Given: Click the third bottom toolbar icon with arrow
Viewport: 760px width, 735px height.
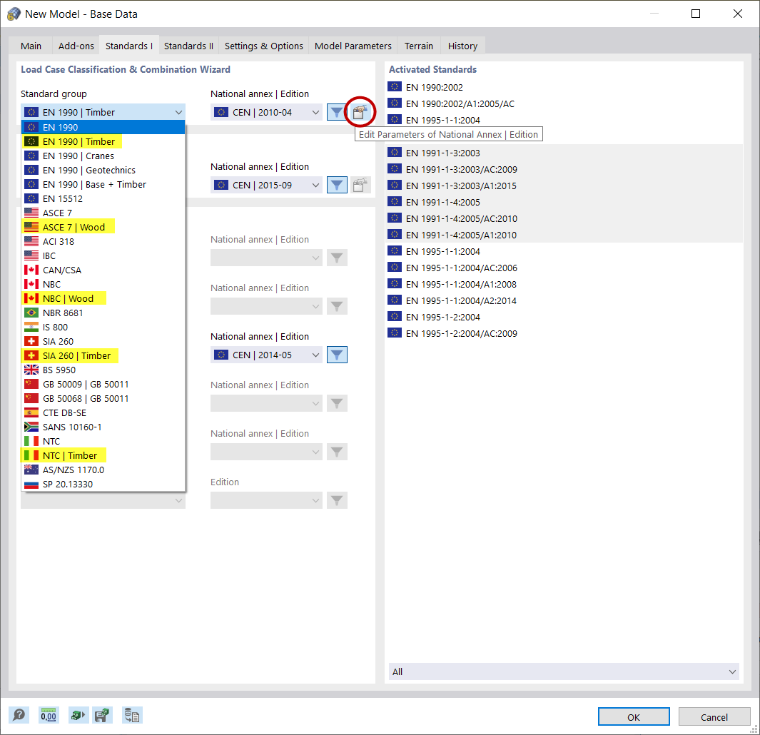Looking at the screenshot, I should click(x=78, y=715).
